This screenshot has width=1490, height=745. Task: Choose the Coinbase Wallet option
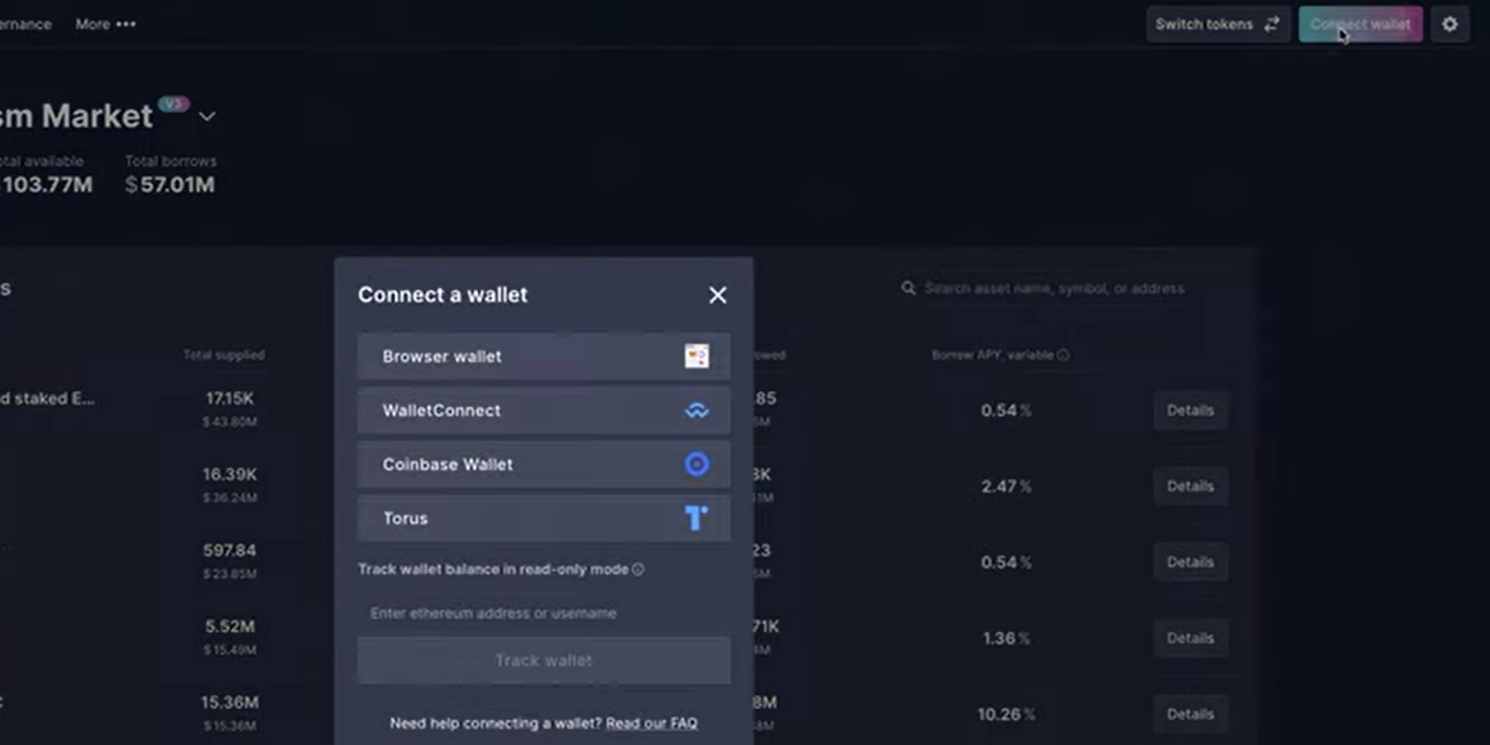coord(543,464)
